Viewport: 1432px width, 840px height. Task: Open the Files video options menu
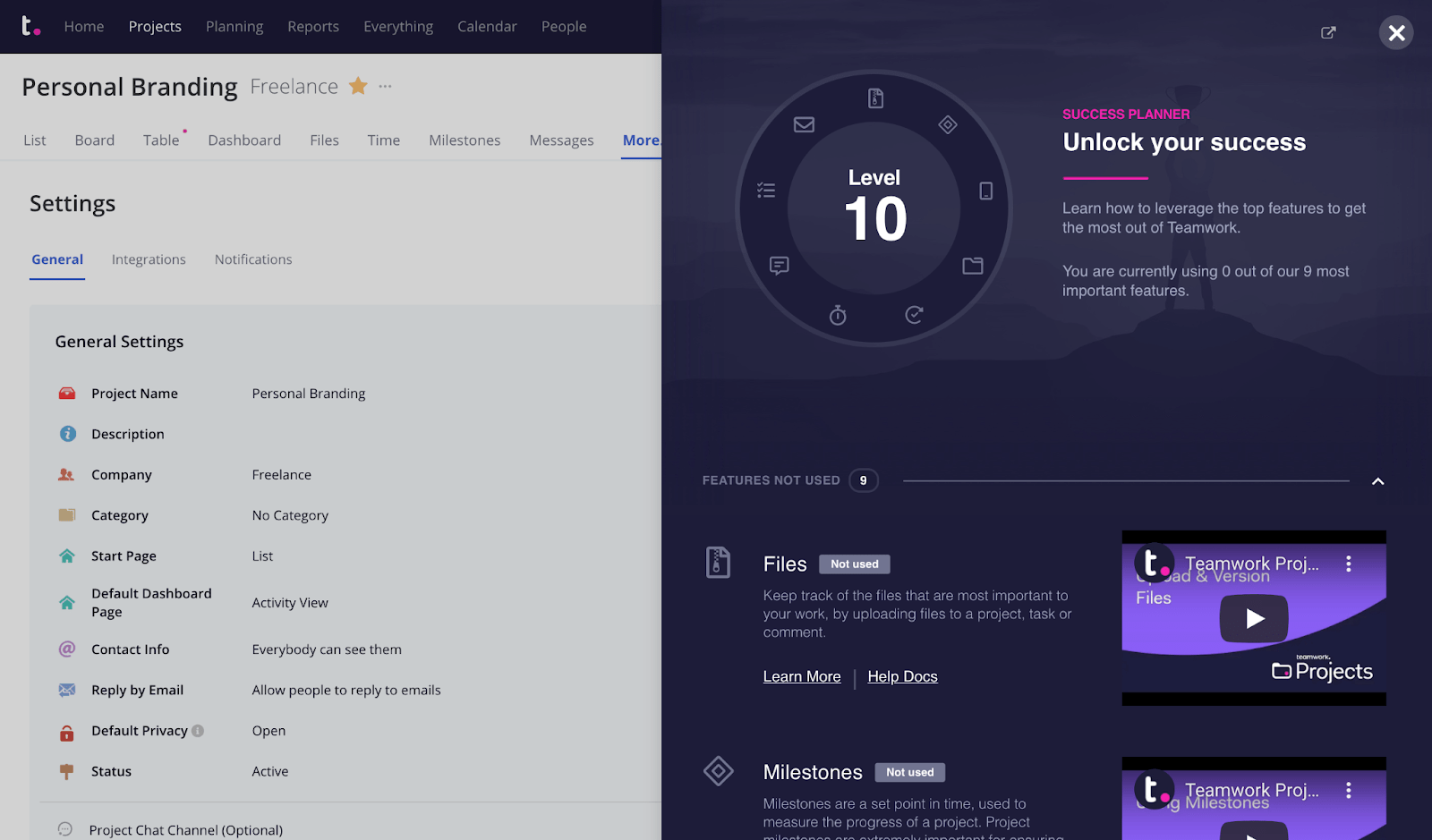coord(1348,564)
